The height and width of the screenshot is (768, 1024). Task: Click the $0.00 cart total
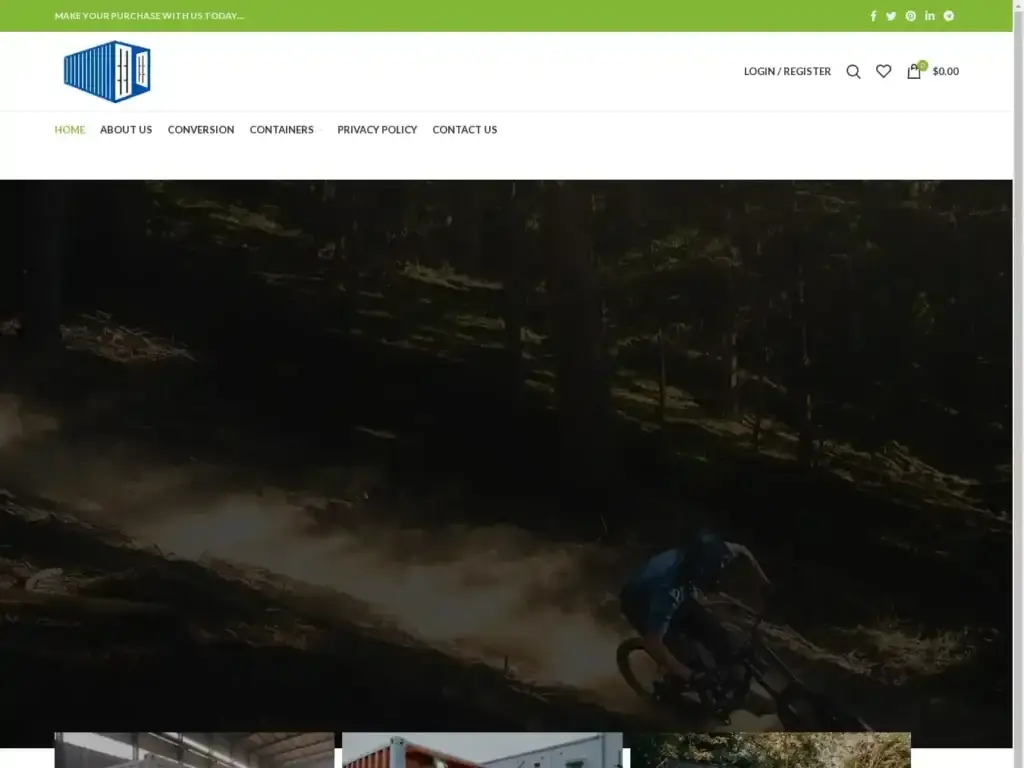pos(945,71)
